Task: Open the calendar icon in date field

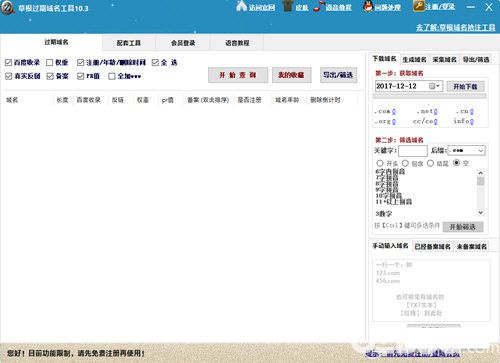Action: (x=432, y=86)
